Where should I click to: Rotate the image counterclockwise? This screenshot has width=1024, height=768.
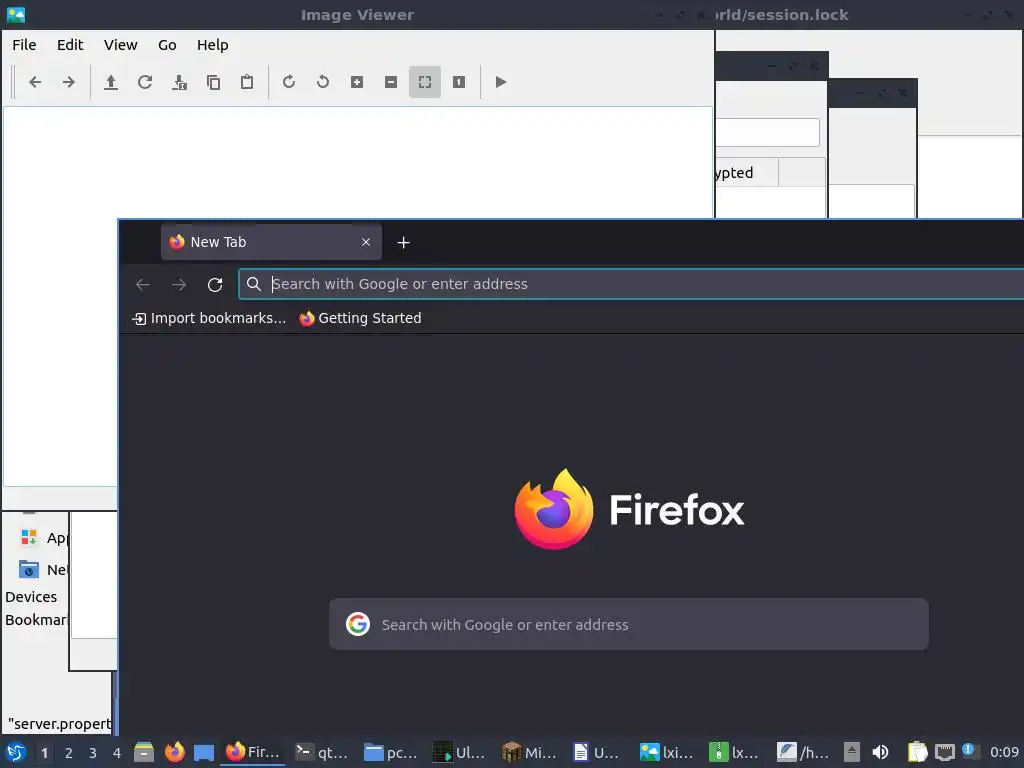323,82
